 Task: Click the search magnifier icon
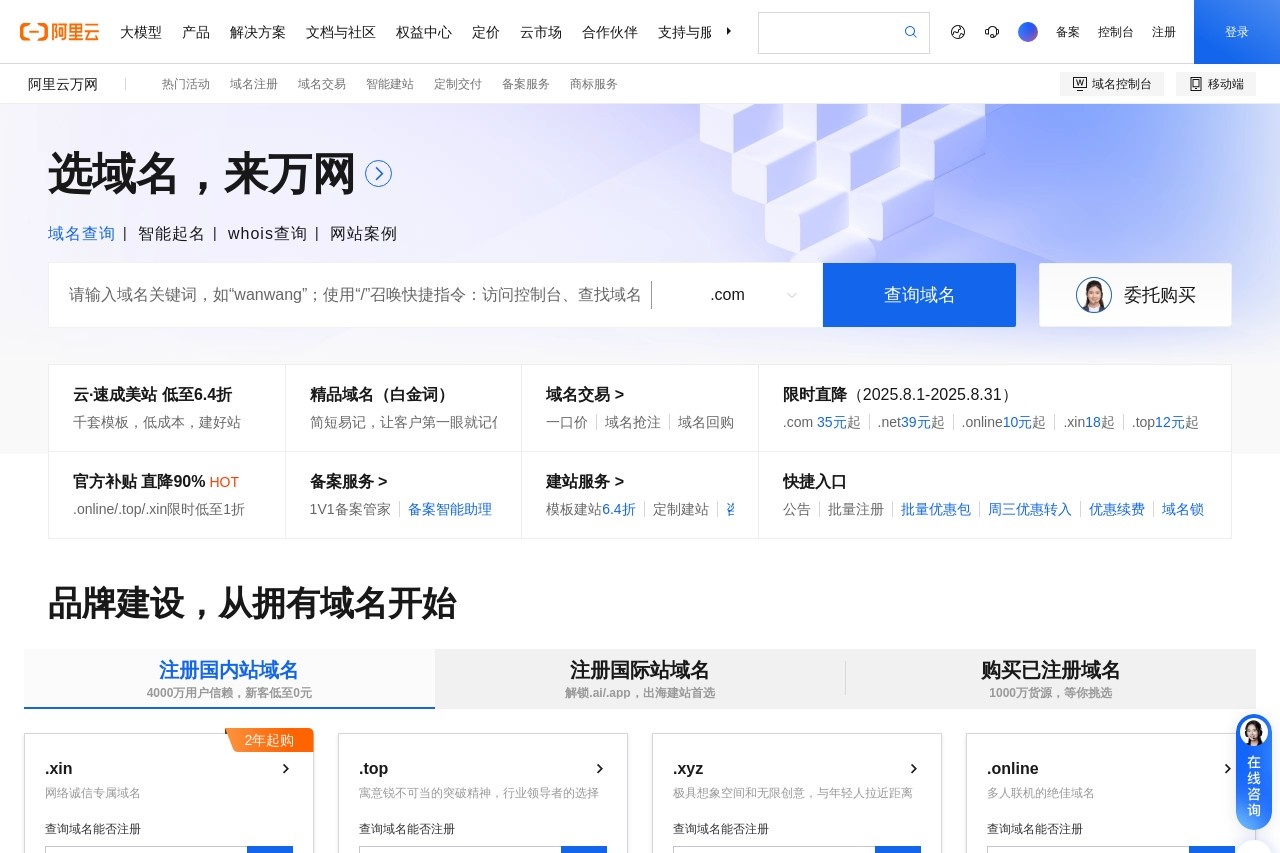pyautogui.click(x=910, y=32)
